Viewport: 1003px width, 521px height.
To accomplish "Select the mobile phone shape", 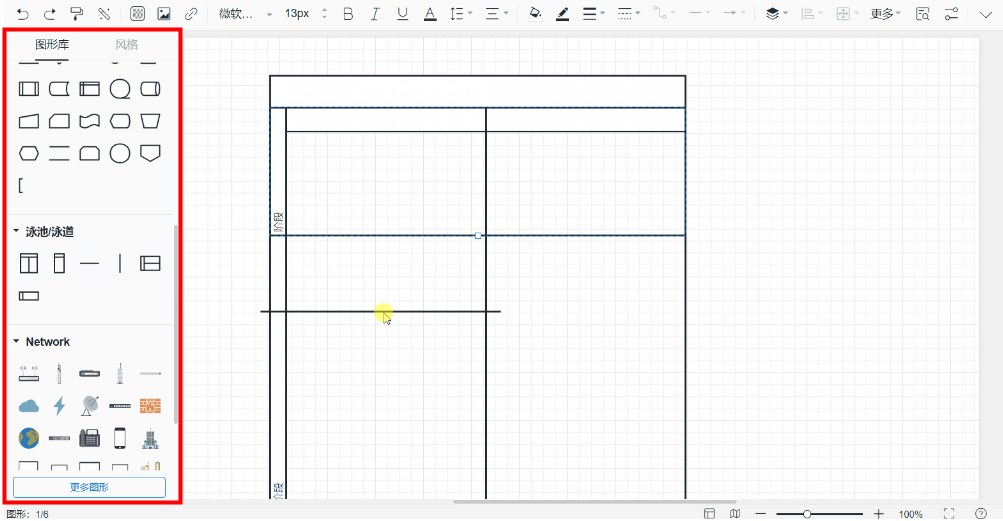I will coord(120,438).
